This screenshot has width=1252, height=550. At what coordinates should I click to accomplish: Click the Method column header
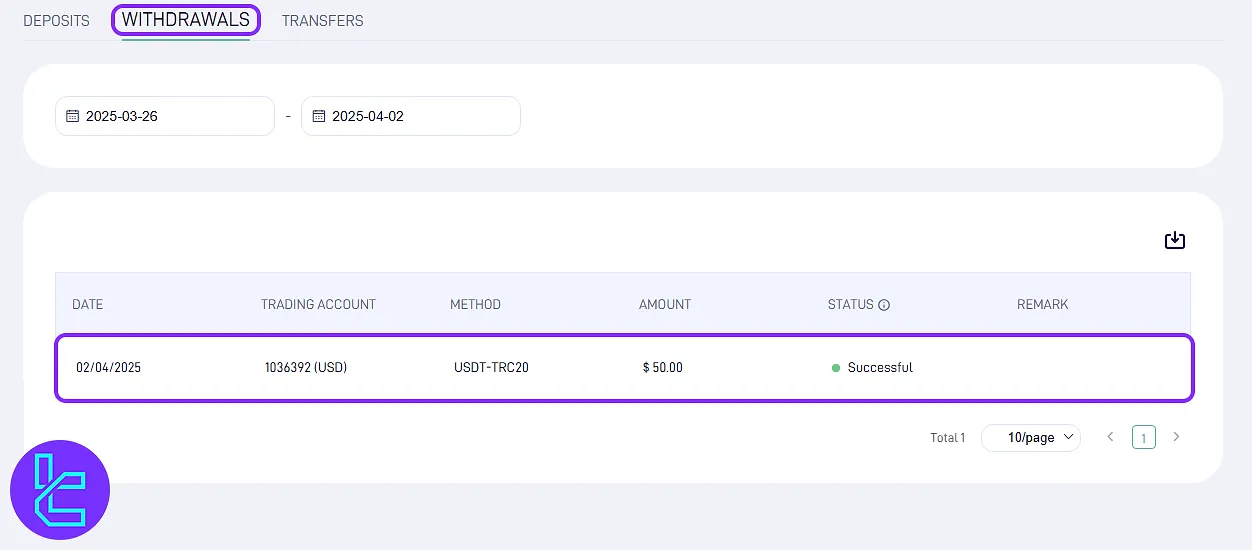tap(475, 304)
